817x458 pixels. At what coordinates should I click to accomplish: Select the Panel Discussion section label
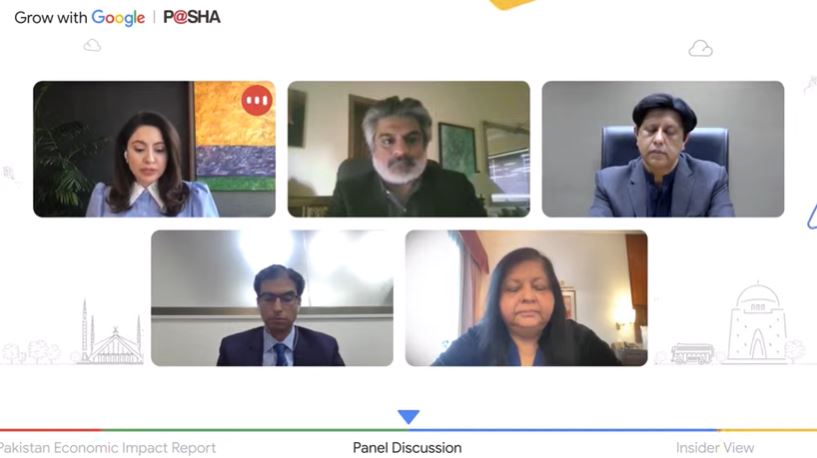point(407,448)
